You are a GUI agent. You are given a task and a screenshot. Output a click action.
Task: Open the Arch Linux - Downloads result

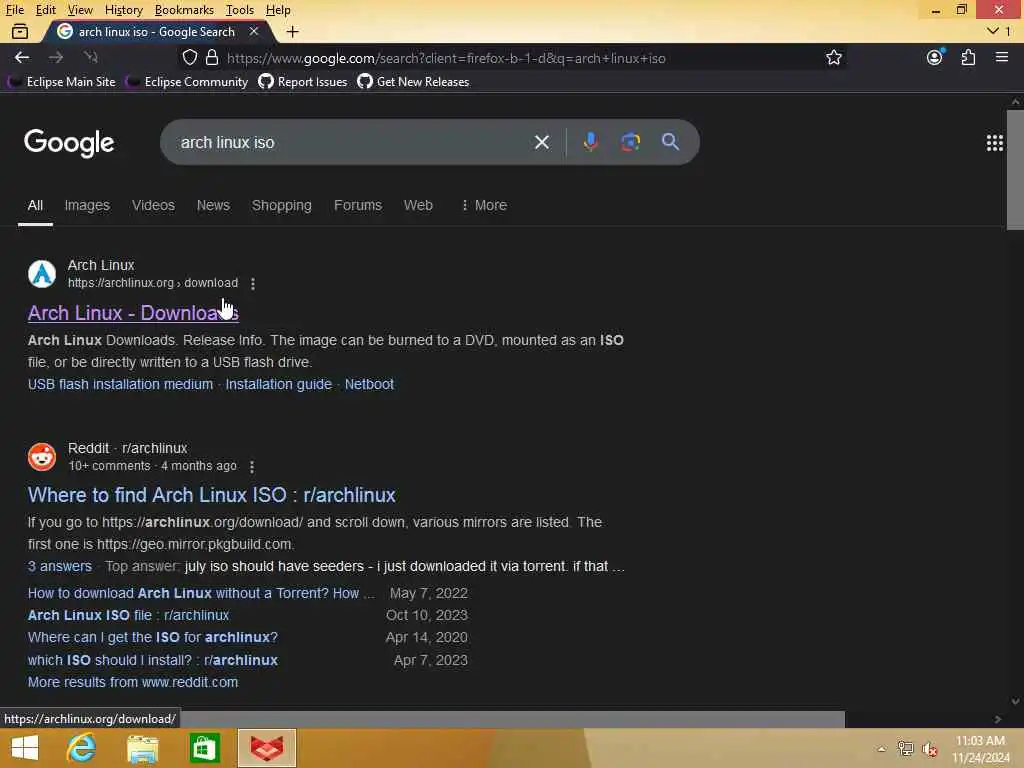133,313
